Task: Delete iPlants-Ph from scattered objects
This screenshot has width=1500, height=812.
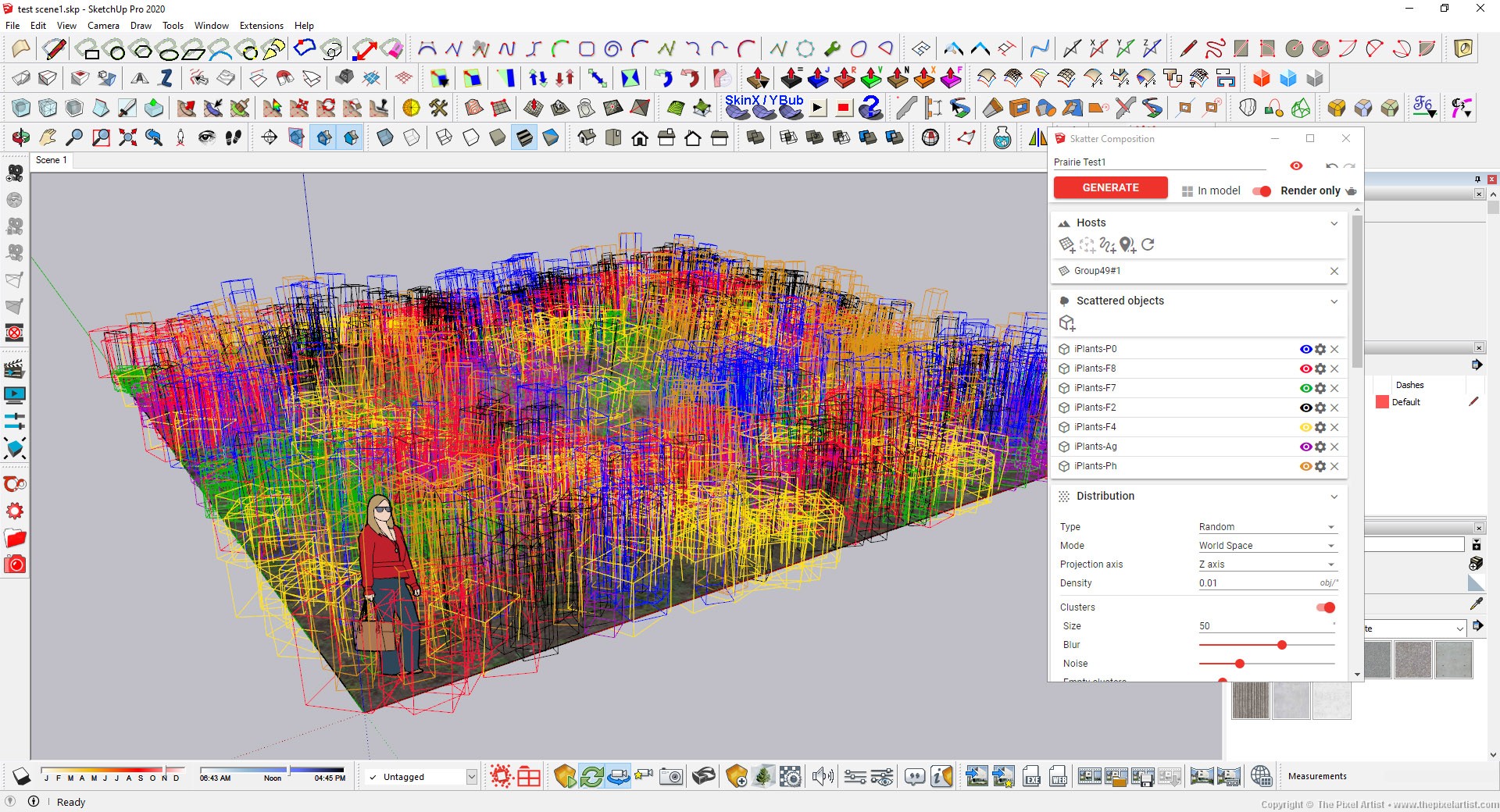Action: [1334, 467]
